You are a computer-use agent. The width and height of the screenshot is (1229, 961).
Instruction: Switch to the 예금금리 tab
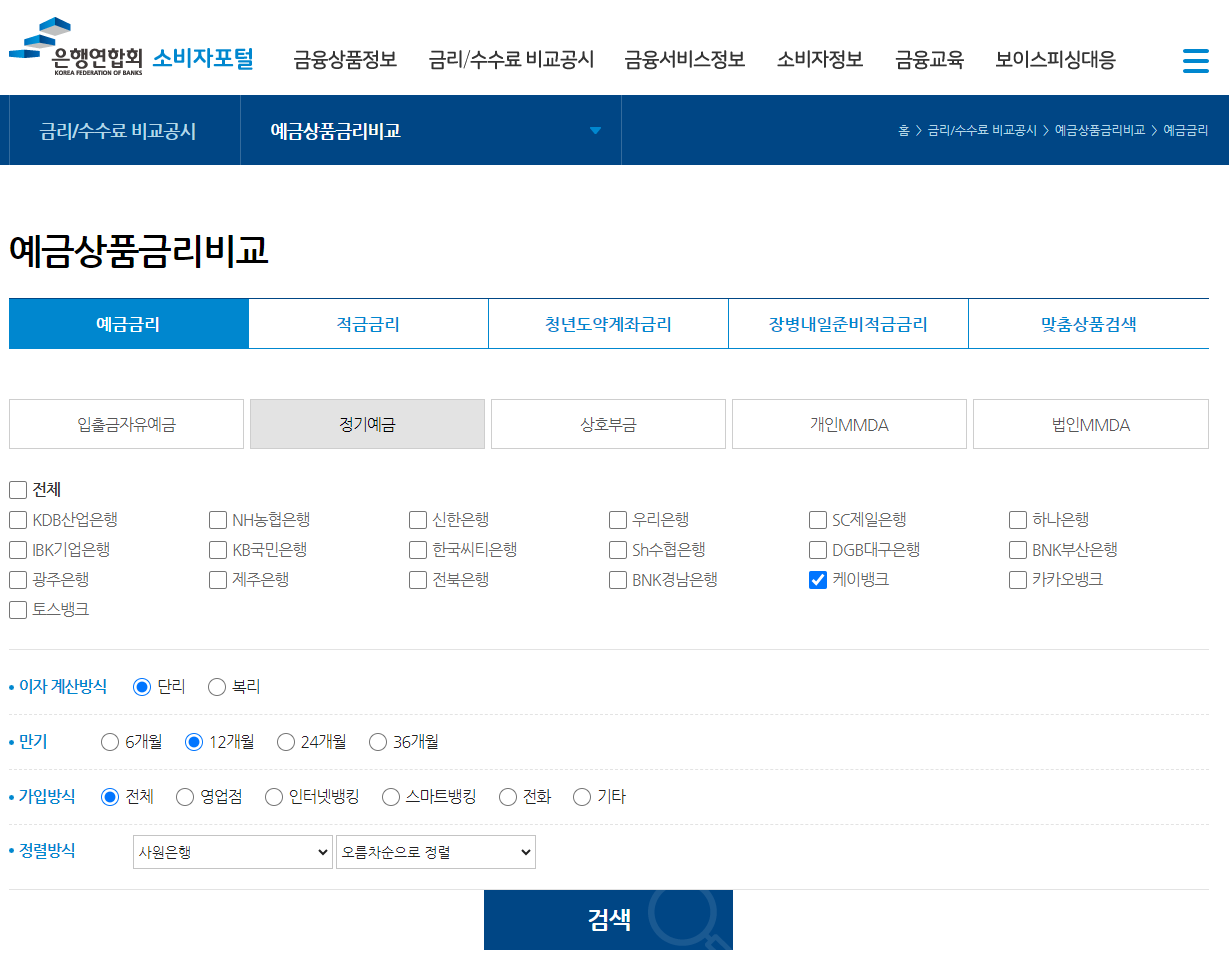point(128,324)
